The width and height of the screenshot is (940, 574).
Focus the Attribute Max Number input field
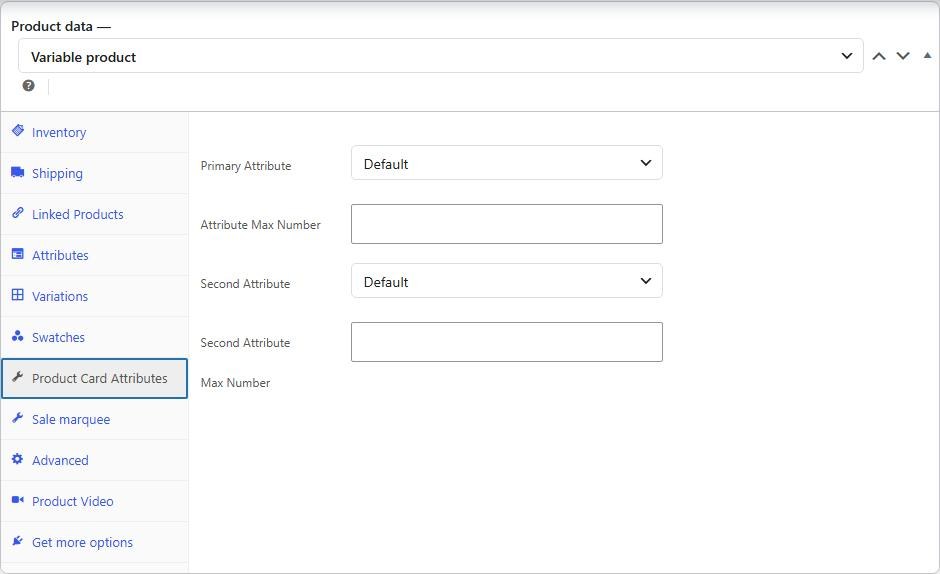click(x=507, y=224)
